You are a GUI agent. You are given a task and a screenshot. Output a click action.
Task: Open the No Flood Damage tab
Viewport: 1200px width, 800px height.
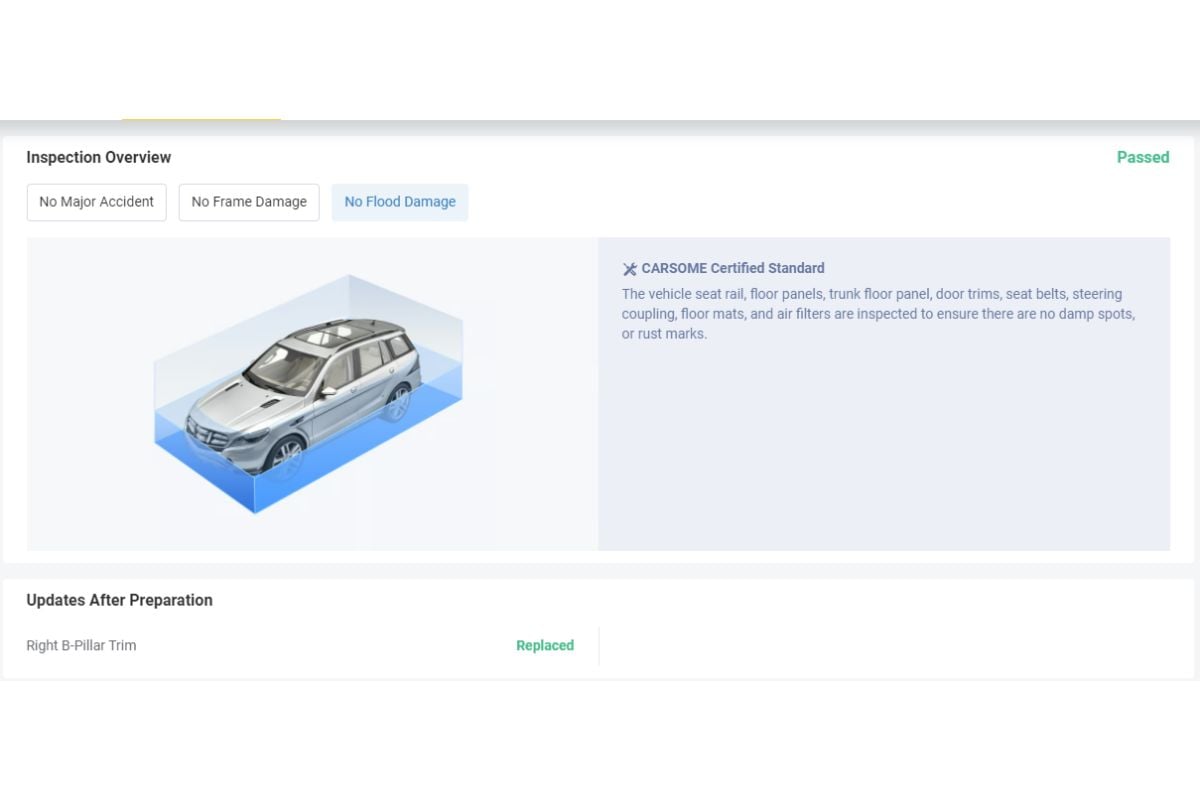(400, 202)
